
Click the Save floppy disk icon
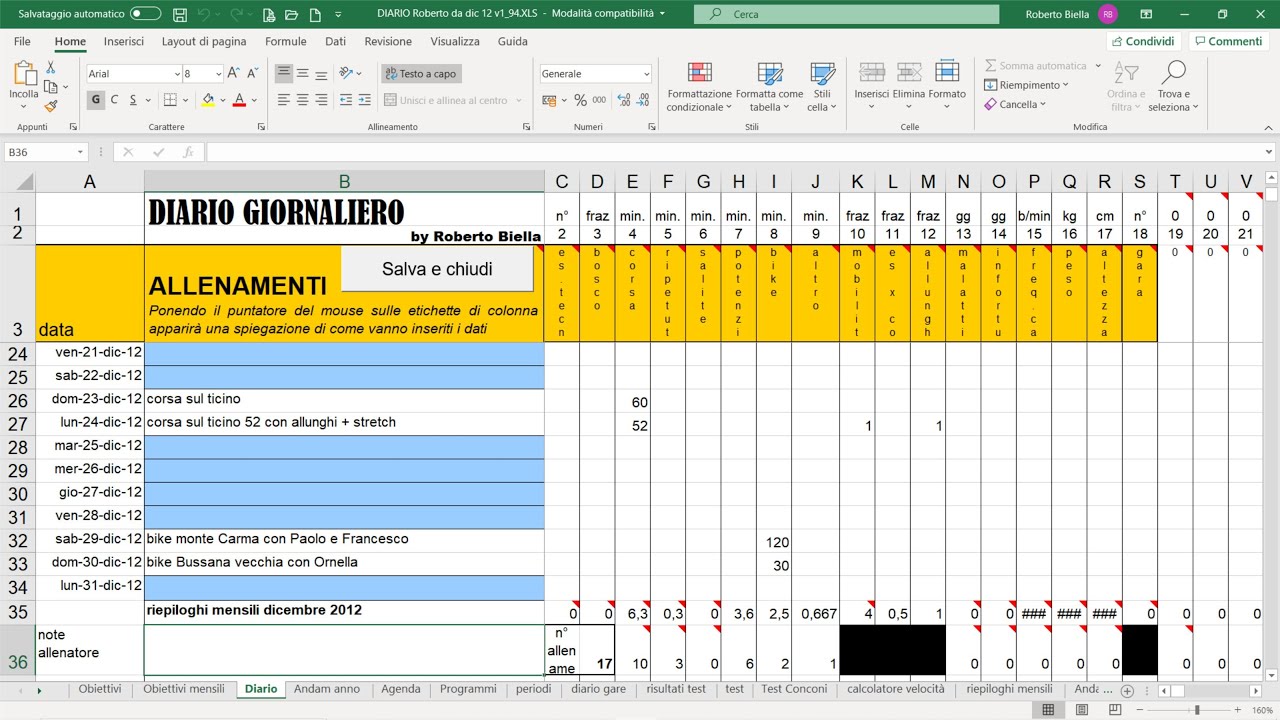[180, 14]
